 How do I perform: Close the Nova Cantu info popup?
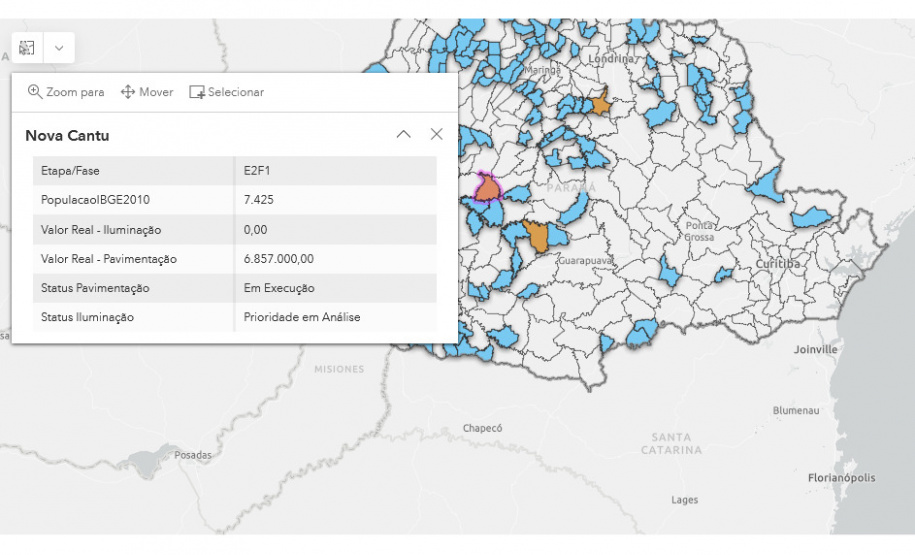436,135
